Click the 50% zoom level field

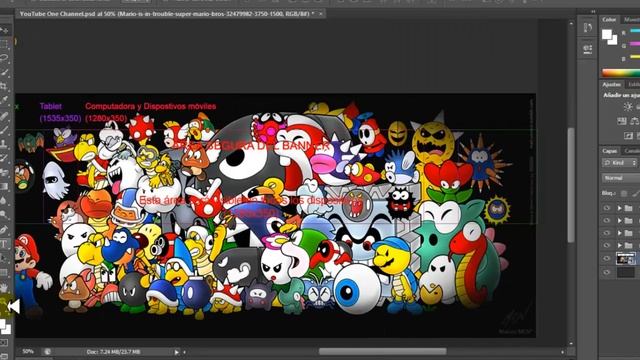28,351
